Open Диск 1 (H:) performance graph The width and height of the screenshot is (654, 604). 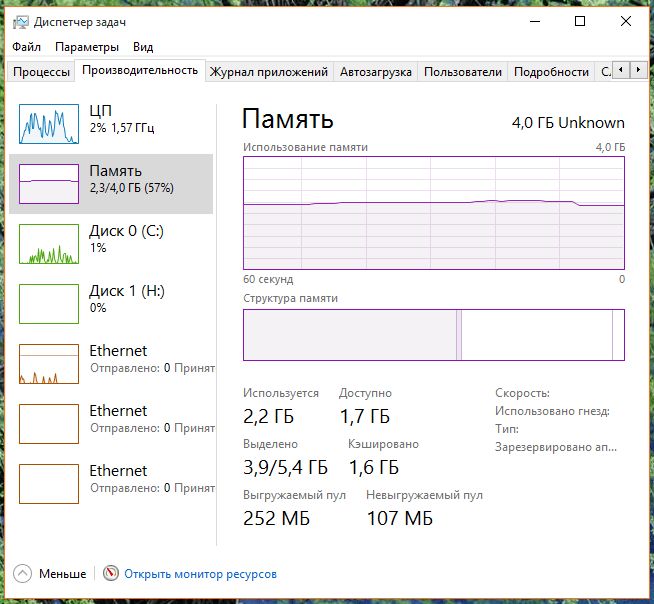coord(49,304)
